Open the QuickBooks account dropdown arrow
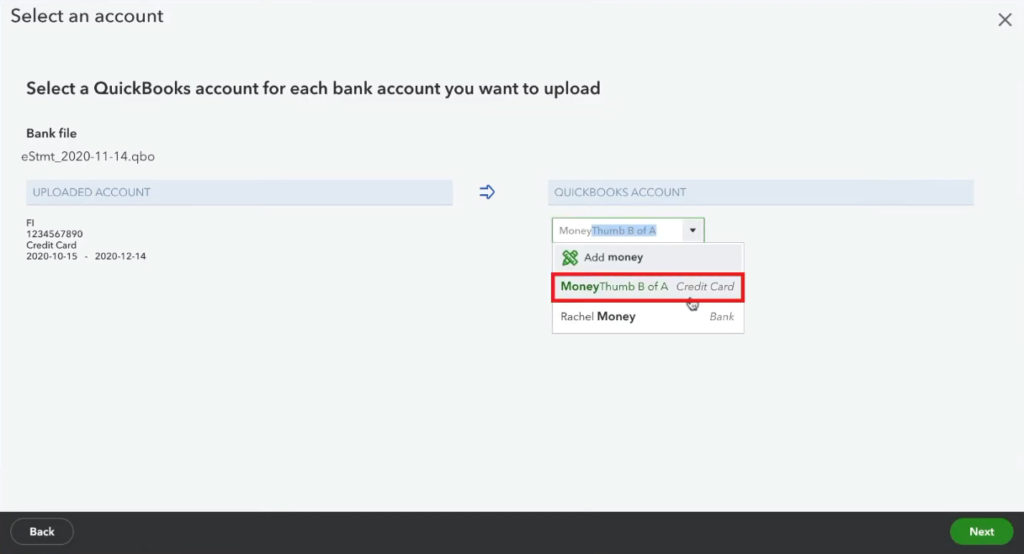The height and width of the screenshot is (554, 1024). pos(693,231)
